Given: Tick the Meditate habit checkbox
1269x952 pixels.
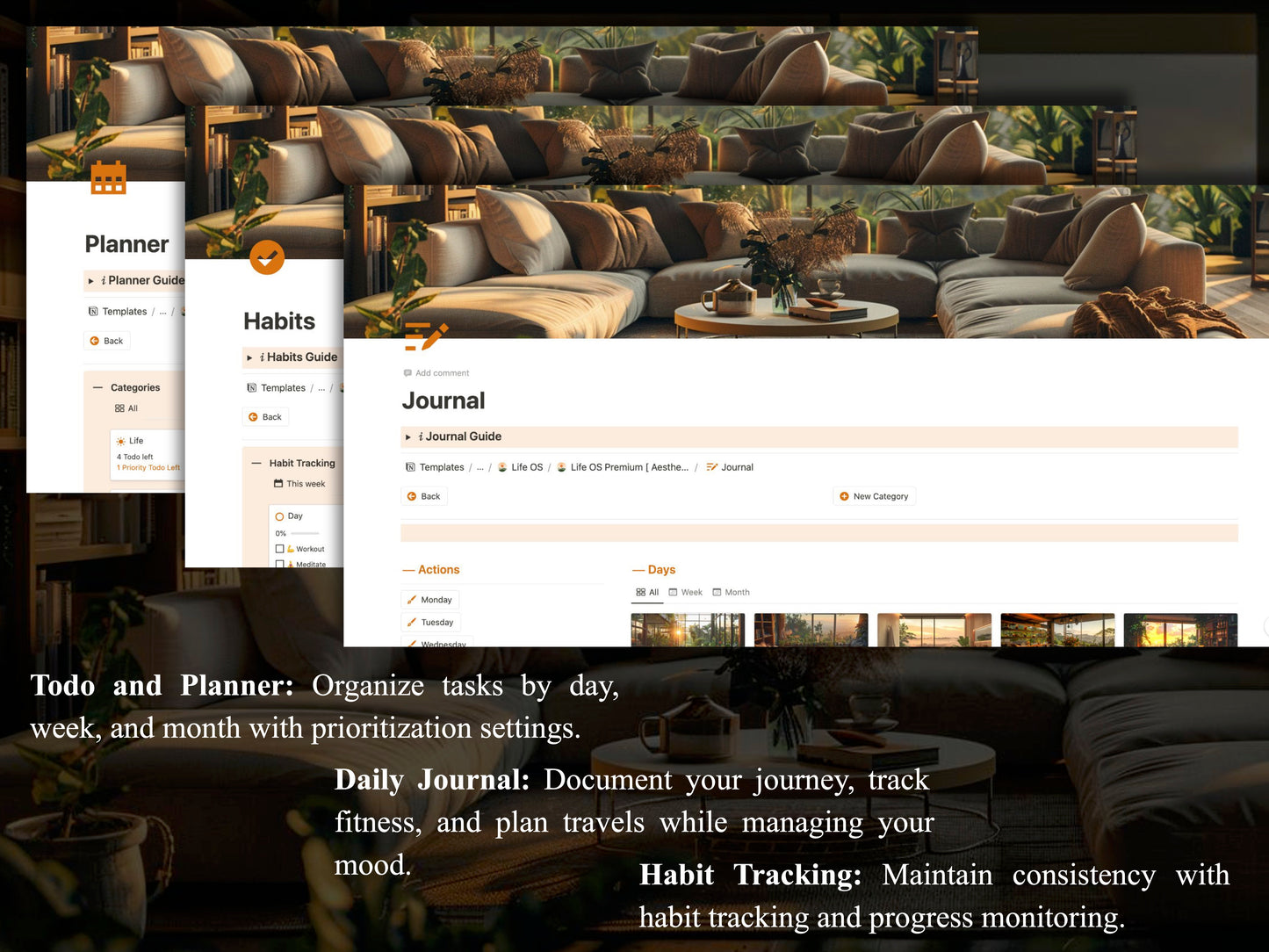Looking at the screenshot, I should click(280, 564).
